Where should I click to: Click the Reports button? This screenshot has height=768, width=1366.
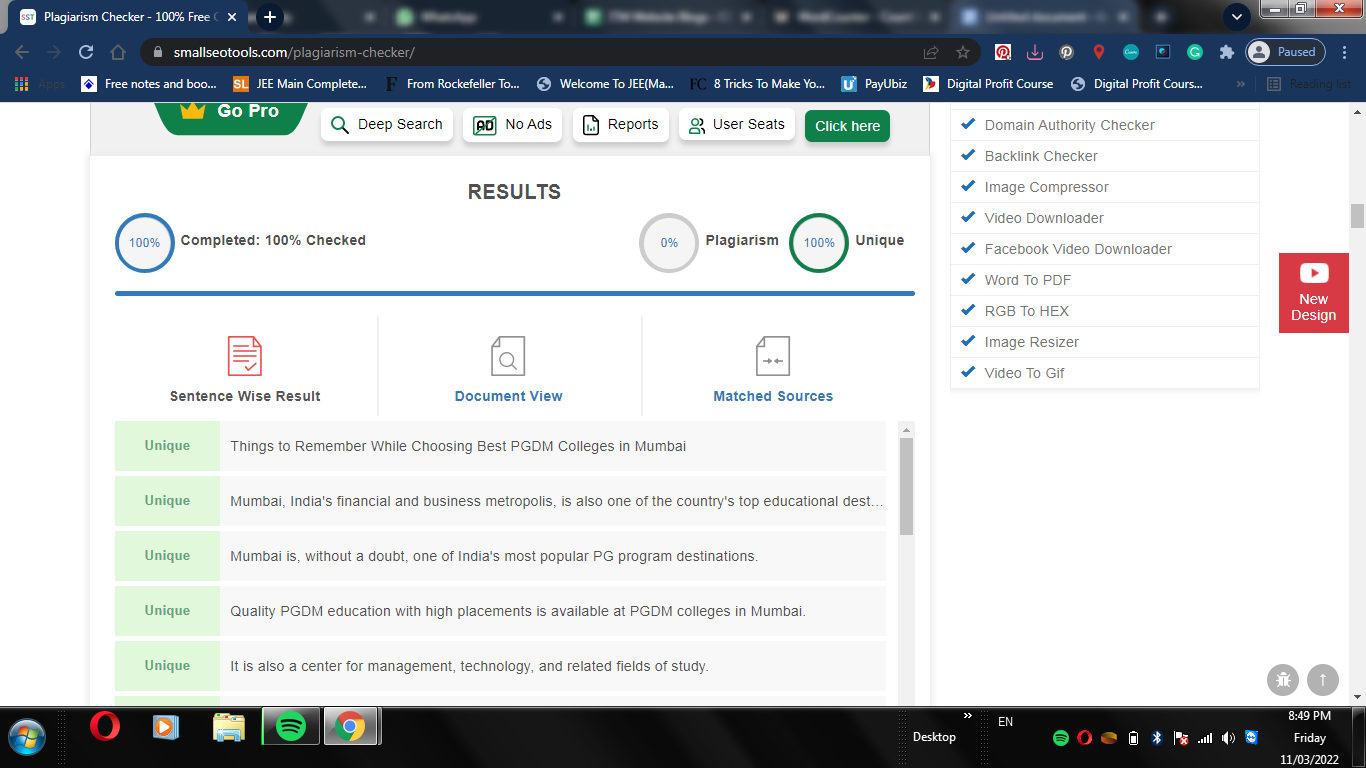pos(621,125)
